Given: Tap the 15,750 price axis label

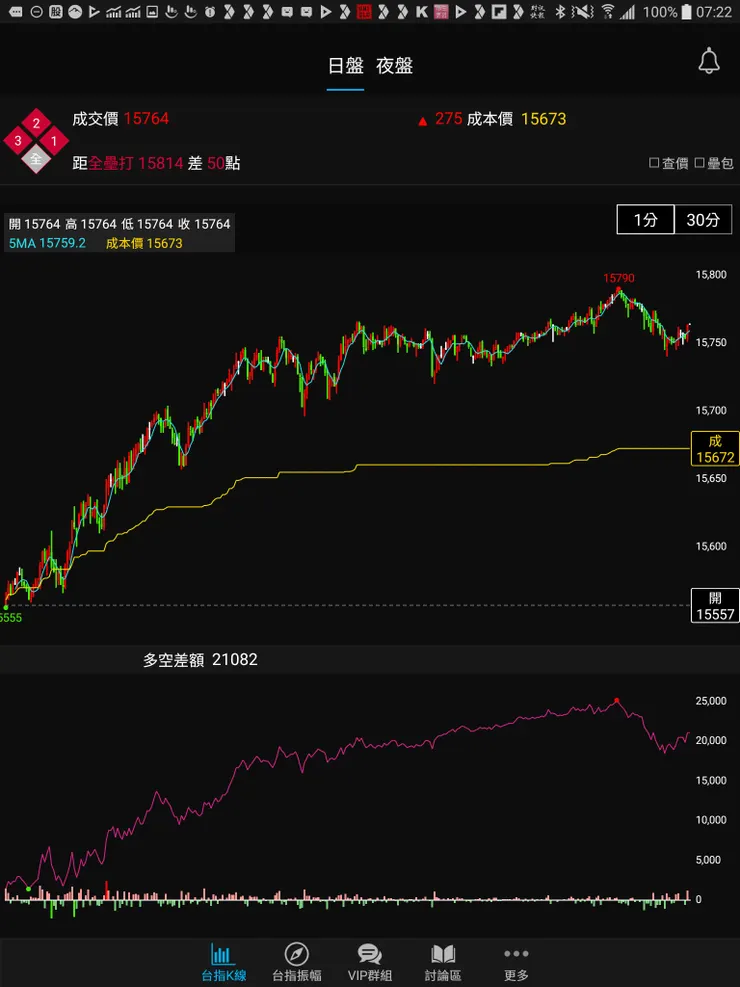Looking at the screenshot, I should [x=711, y=342].
